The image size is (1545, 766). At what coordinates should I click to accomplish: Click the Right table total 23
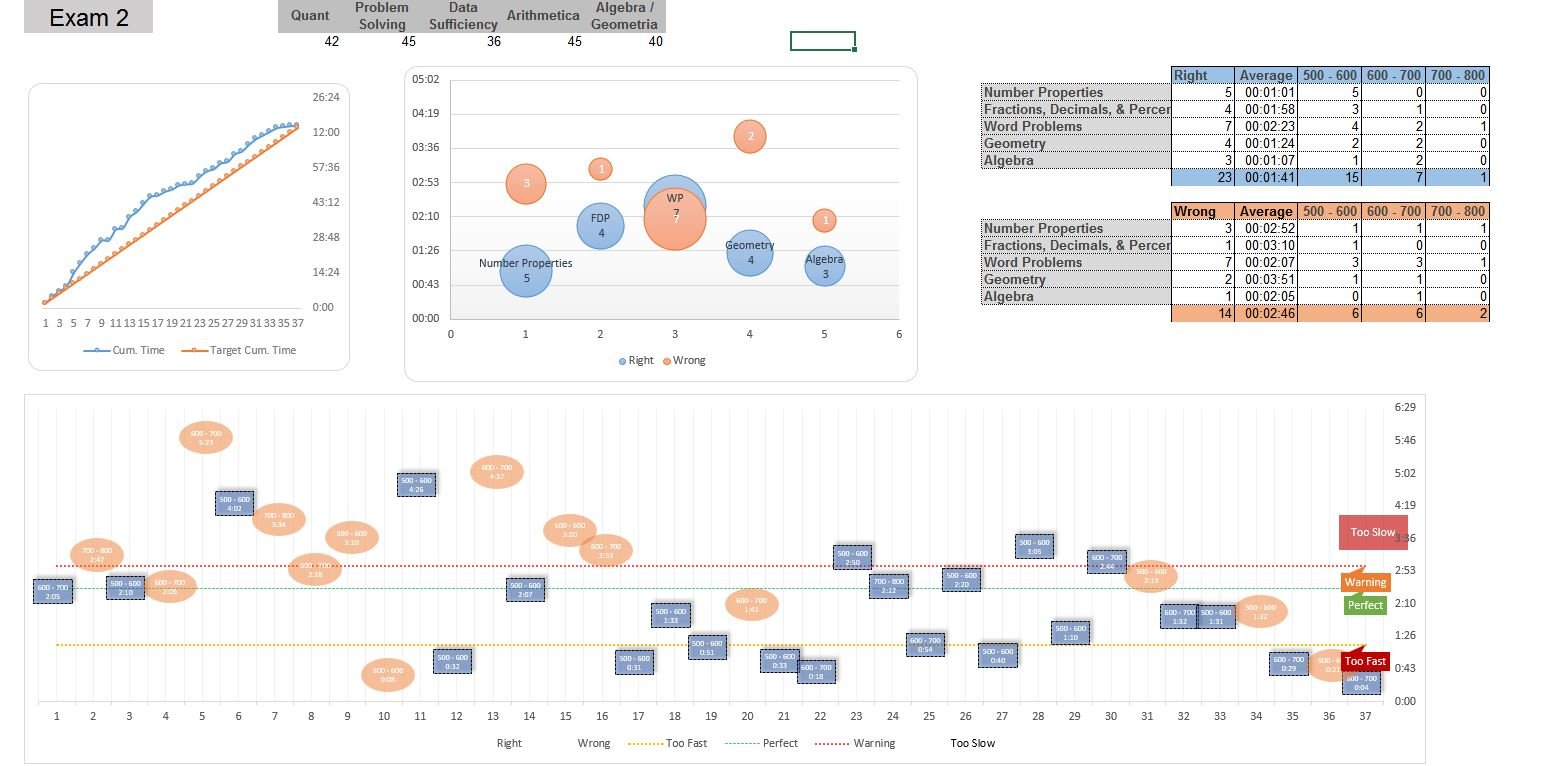tap(1203, 177)
